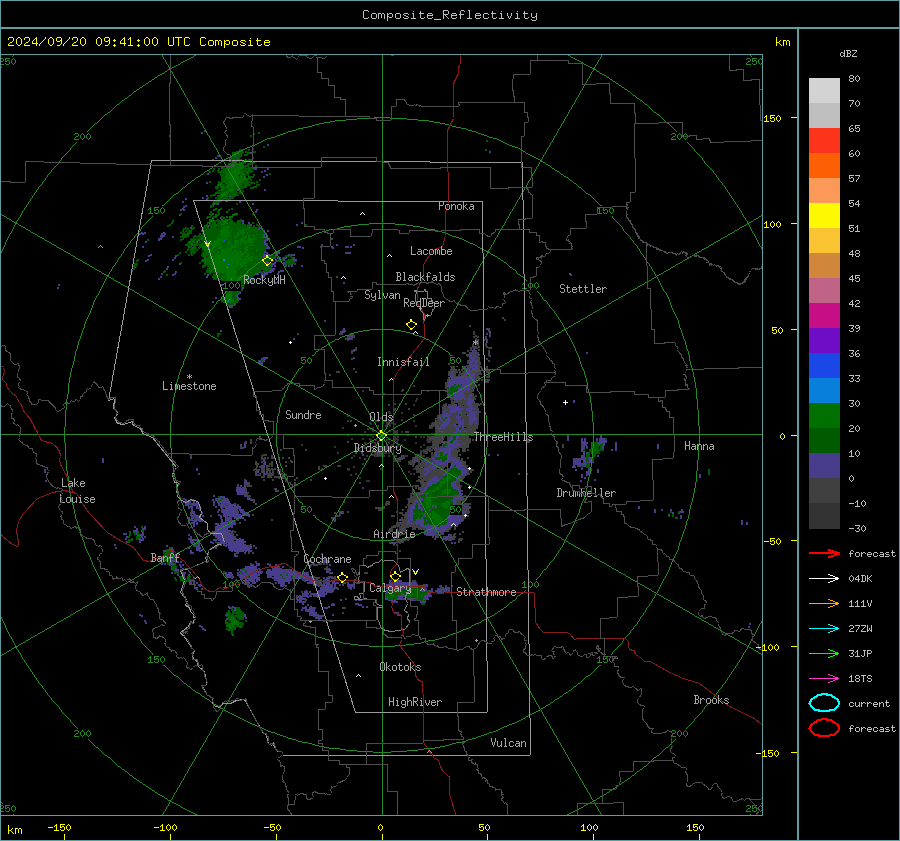Viewport: 900px width, 841px height.
Task: Click the Sundre label
Action: click(x=303, y=415)
